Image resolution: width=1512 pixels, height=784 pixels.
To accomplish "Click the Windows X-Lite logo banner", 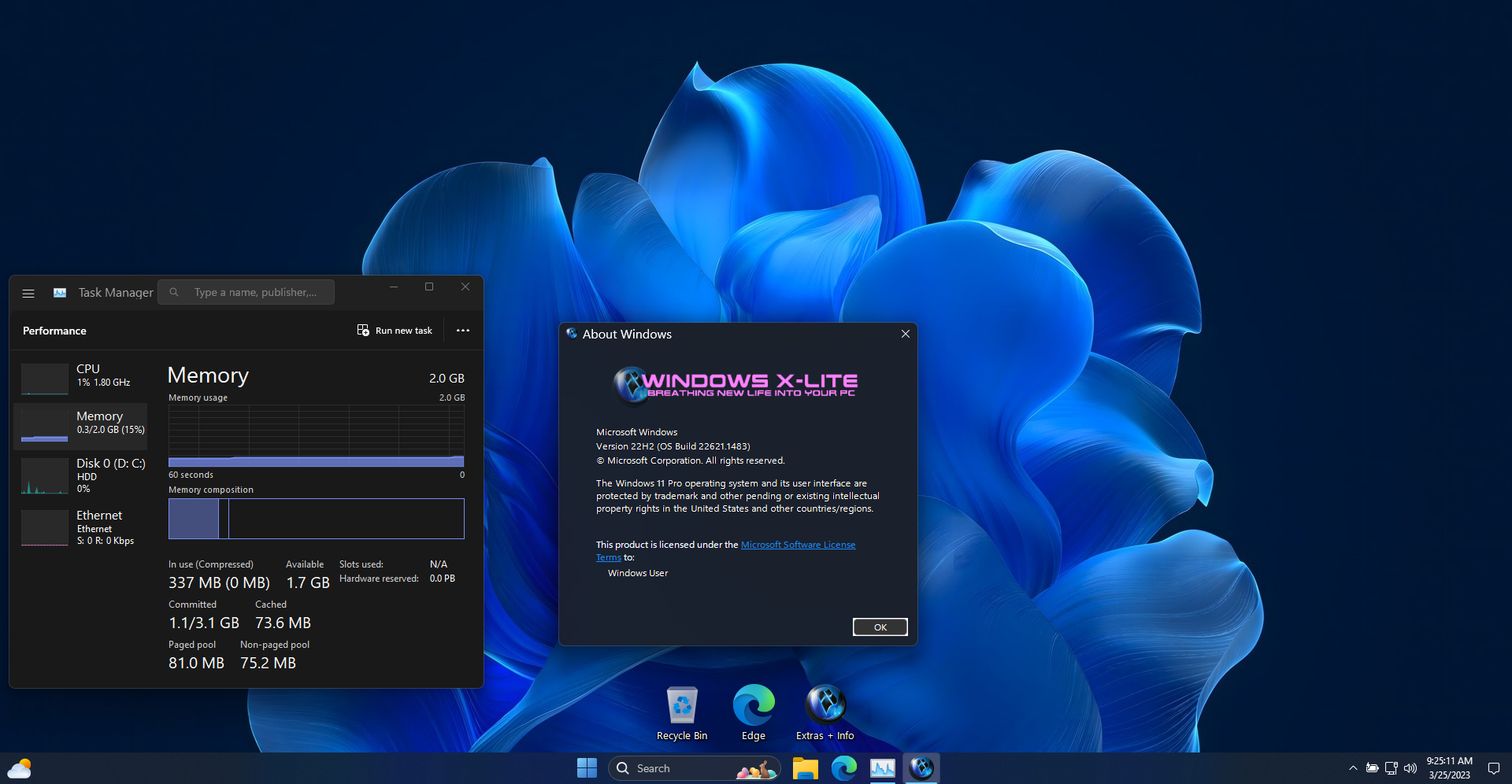I will coord(736,384).
